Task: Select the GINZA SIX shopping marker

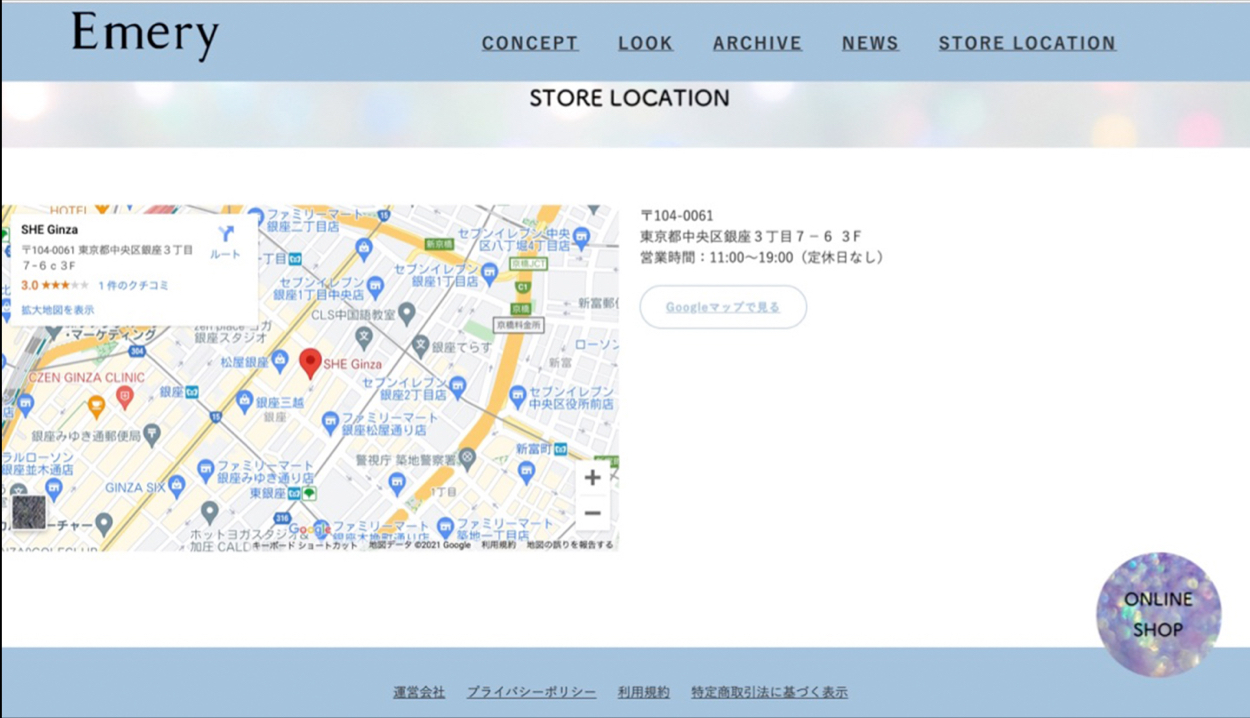Action: click(x=177, y=486)
